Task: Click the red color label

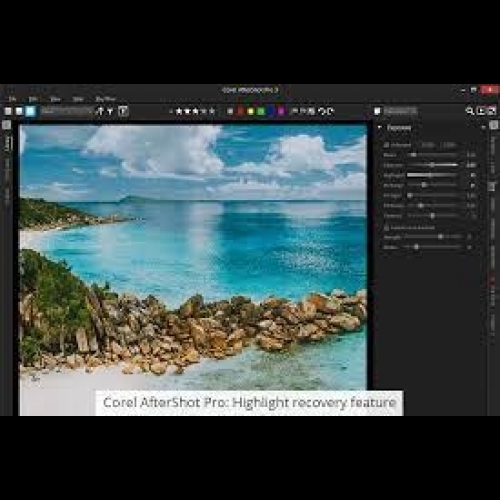Action: [240, 111]
